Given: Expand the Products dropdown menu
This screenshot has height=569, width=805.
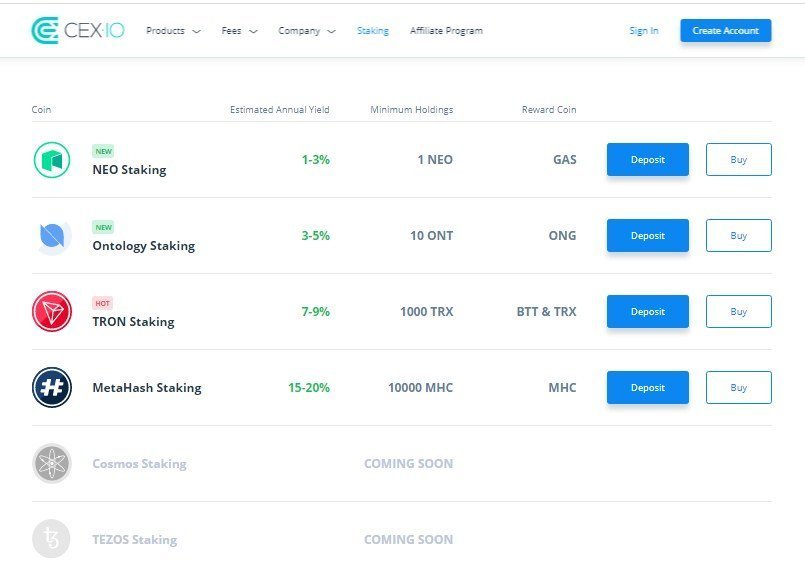Looking at the screenshot, I should pos(173,31).
